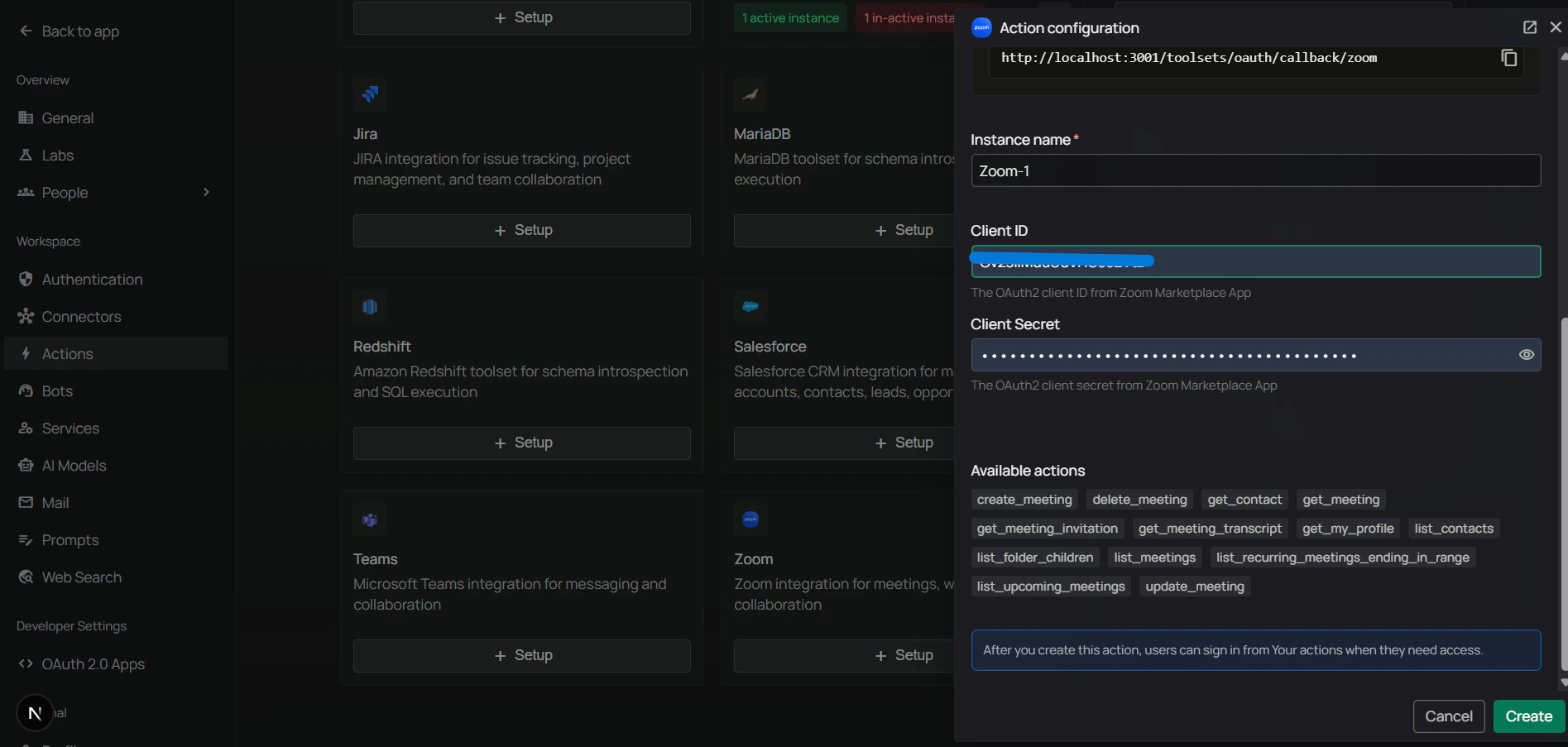Click the list_upcoming_meetings action tag
1568x747 pixels.
(1051, 587)
